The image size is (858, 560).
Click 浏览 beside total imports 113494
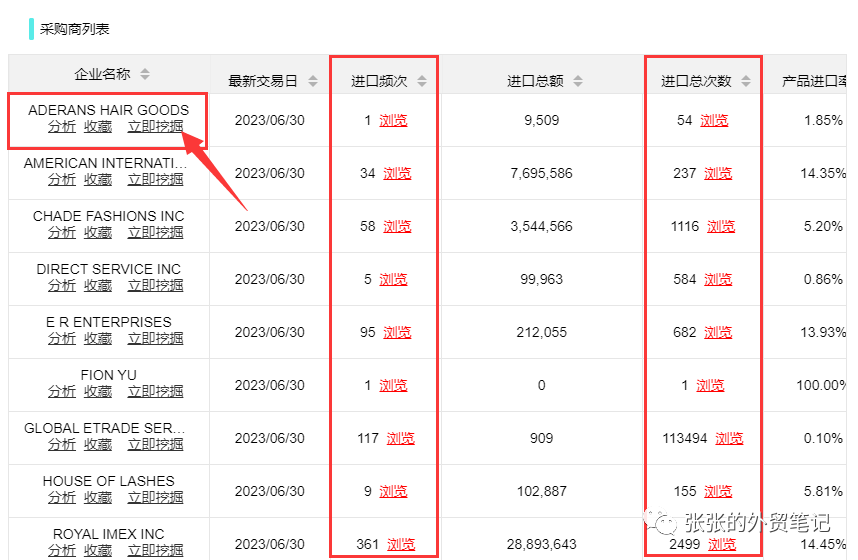pos(729,438)
